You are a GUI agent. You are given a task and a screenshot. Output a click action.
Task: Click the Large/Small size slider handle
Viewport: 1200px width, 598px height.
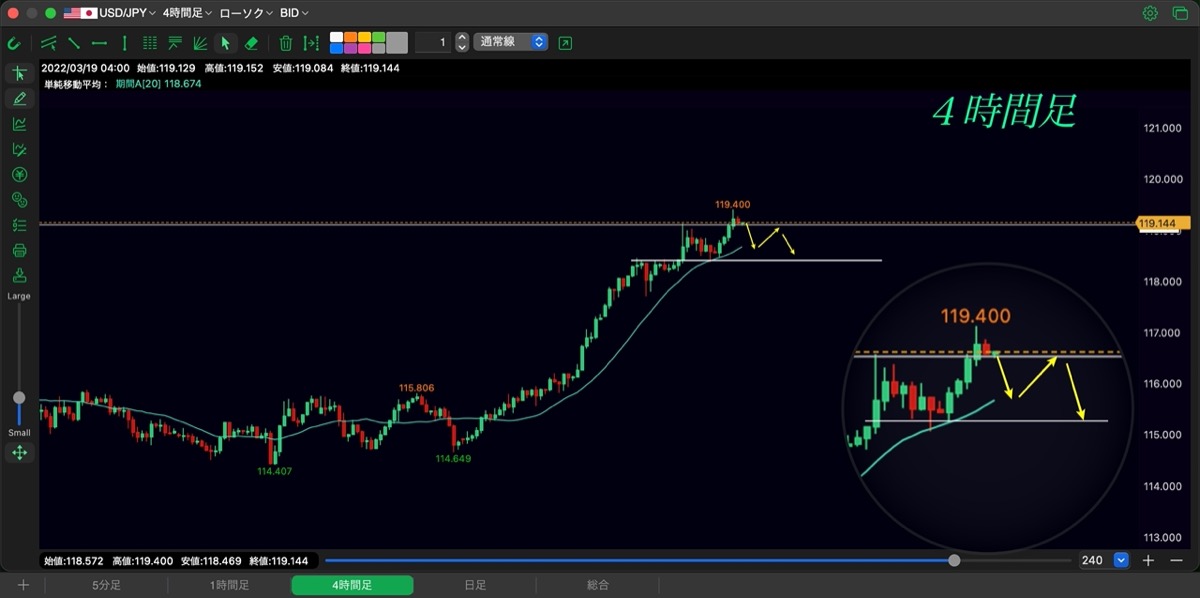(x=19, y=398)
